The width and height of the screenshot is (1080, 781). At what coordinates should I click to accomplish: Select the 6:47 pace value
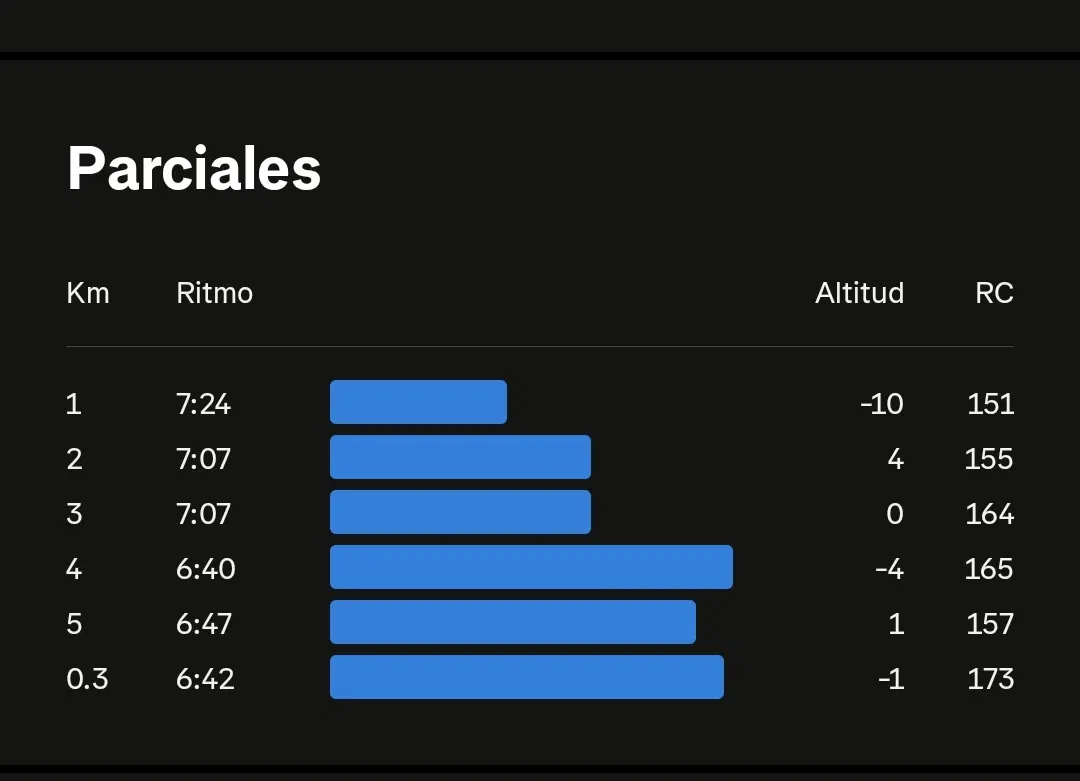204,624
